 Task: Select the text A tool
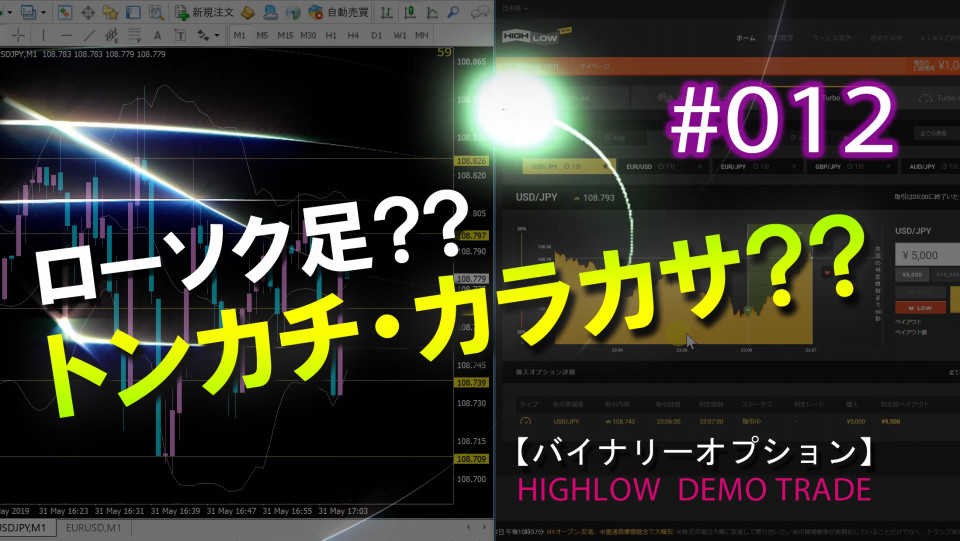[157, 35]
